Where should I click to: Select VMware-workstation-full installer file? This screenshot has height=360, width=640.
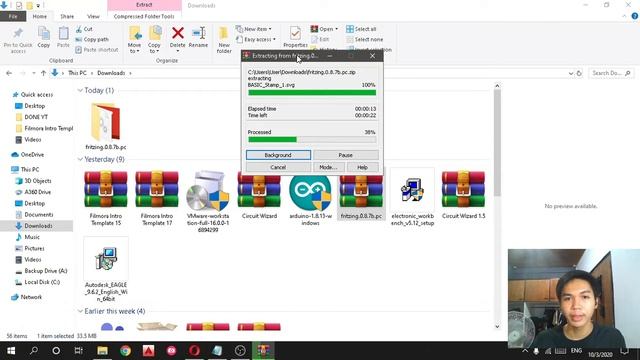[208, 202]
